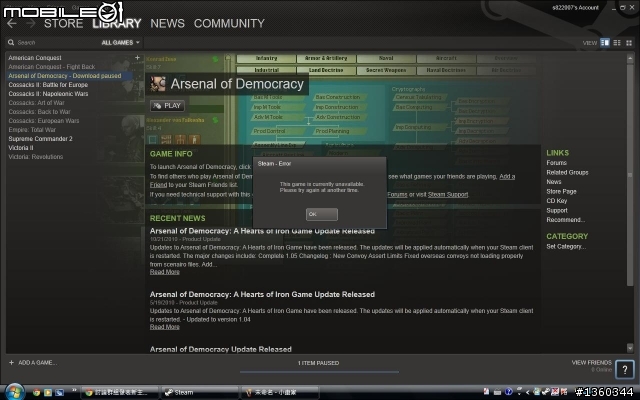This screenshot has width=640, height=400.
Task: Select Cossacks II: Napoleonic Wars
Action: click(48, 94)
